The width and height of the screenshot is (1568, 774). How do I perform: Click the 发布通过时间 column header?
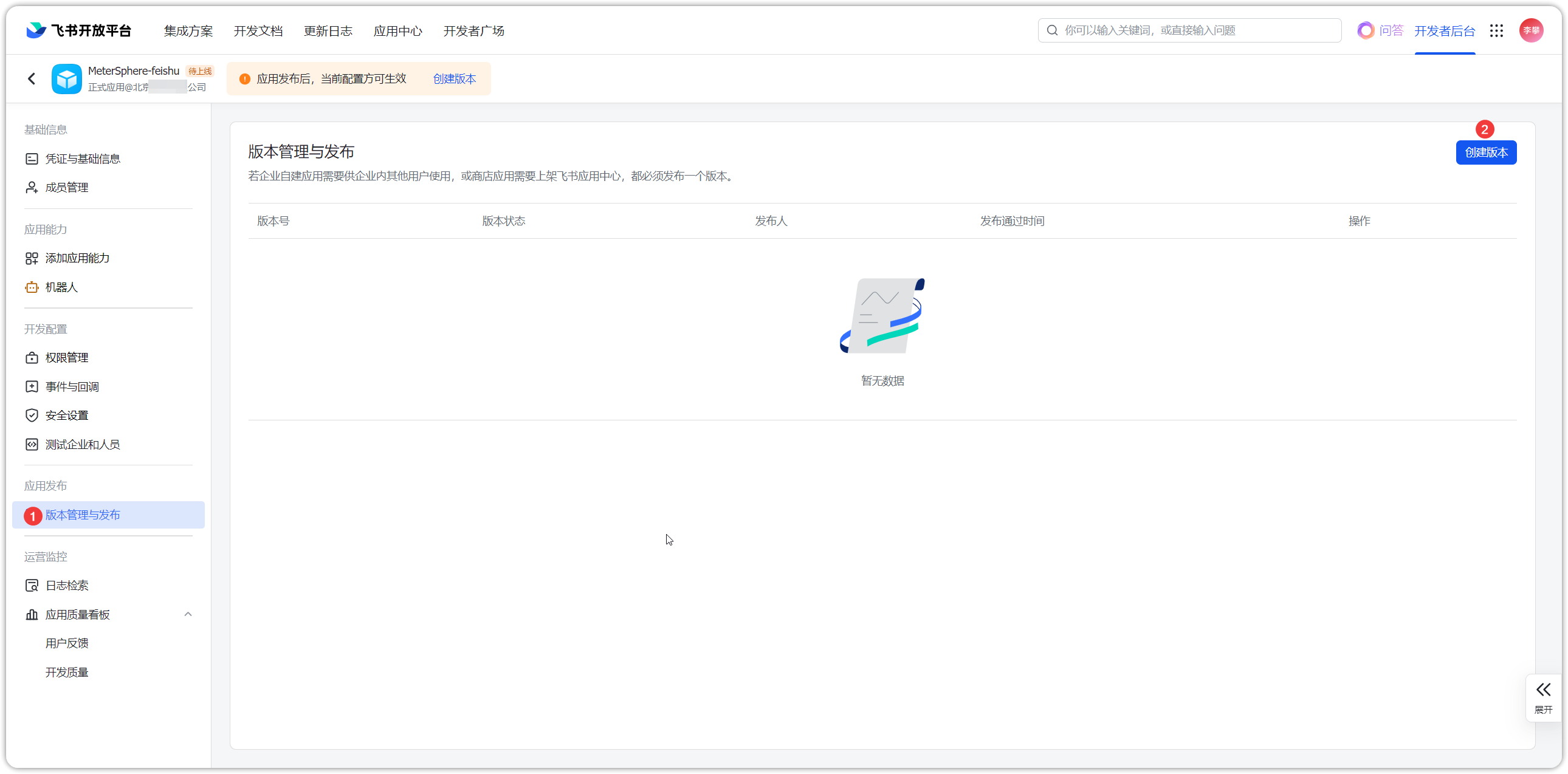(1013, 221)
